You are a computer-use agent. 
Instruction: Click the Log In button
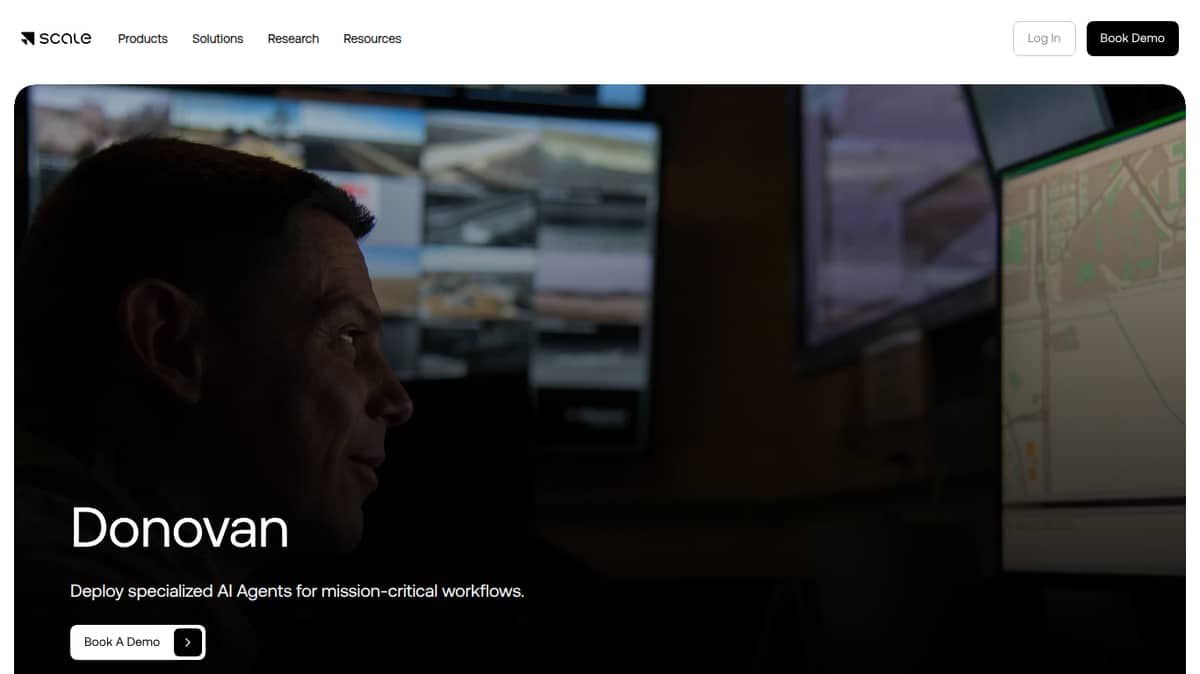[1044, 38]
